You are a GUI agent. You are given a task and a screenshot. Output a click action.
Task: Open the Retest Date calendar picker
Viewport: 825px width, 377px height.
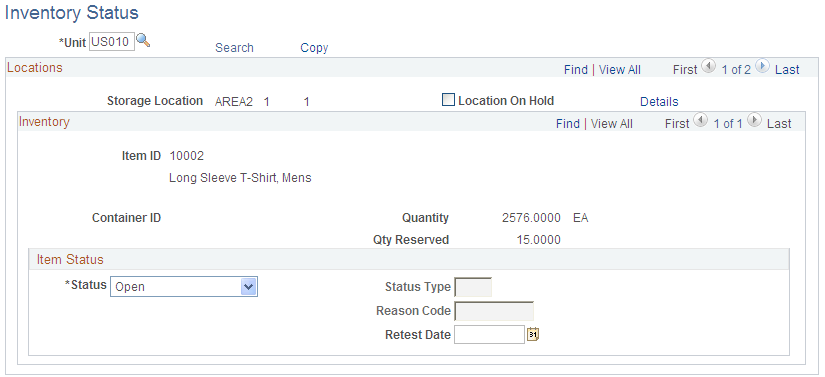coord(534,334)
